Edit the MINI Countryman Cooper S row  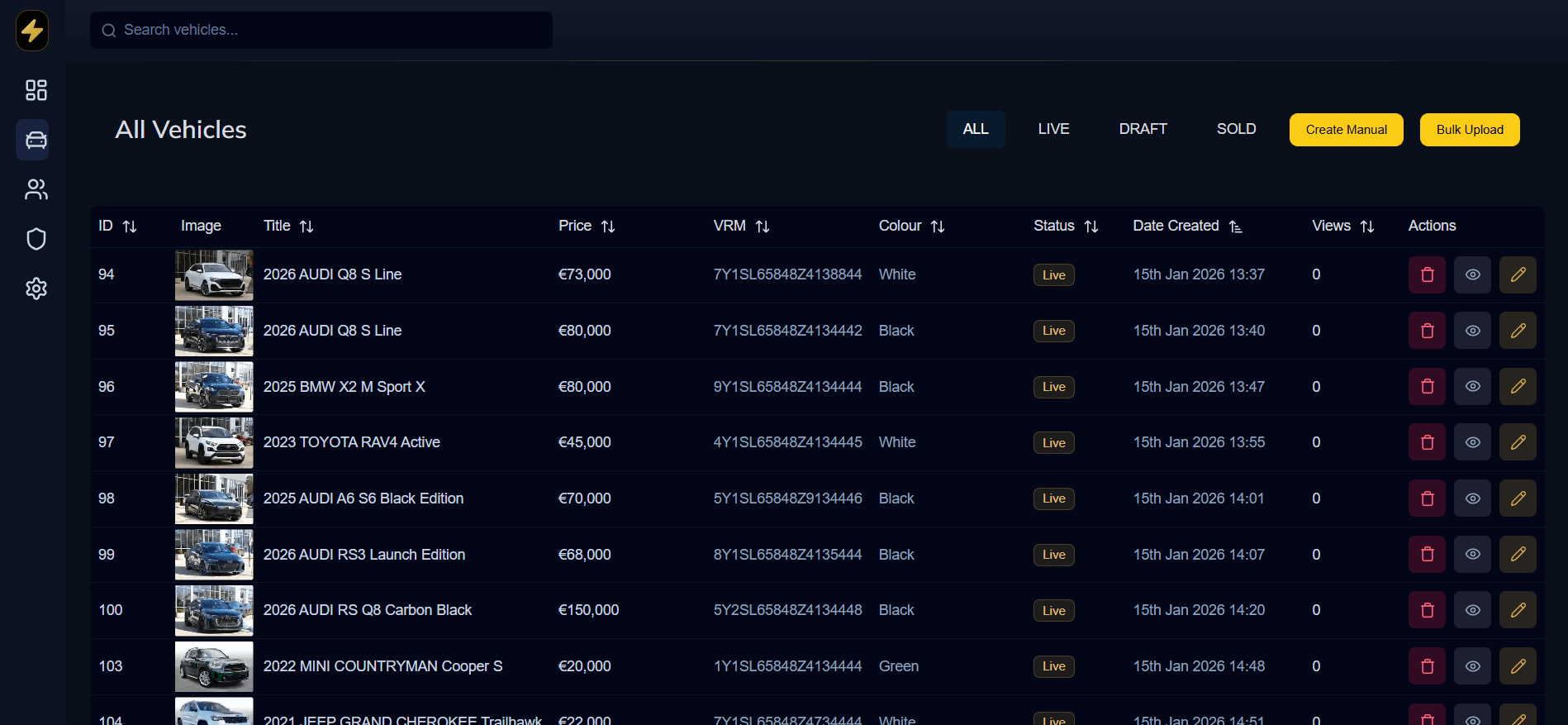point(1518,666)
